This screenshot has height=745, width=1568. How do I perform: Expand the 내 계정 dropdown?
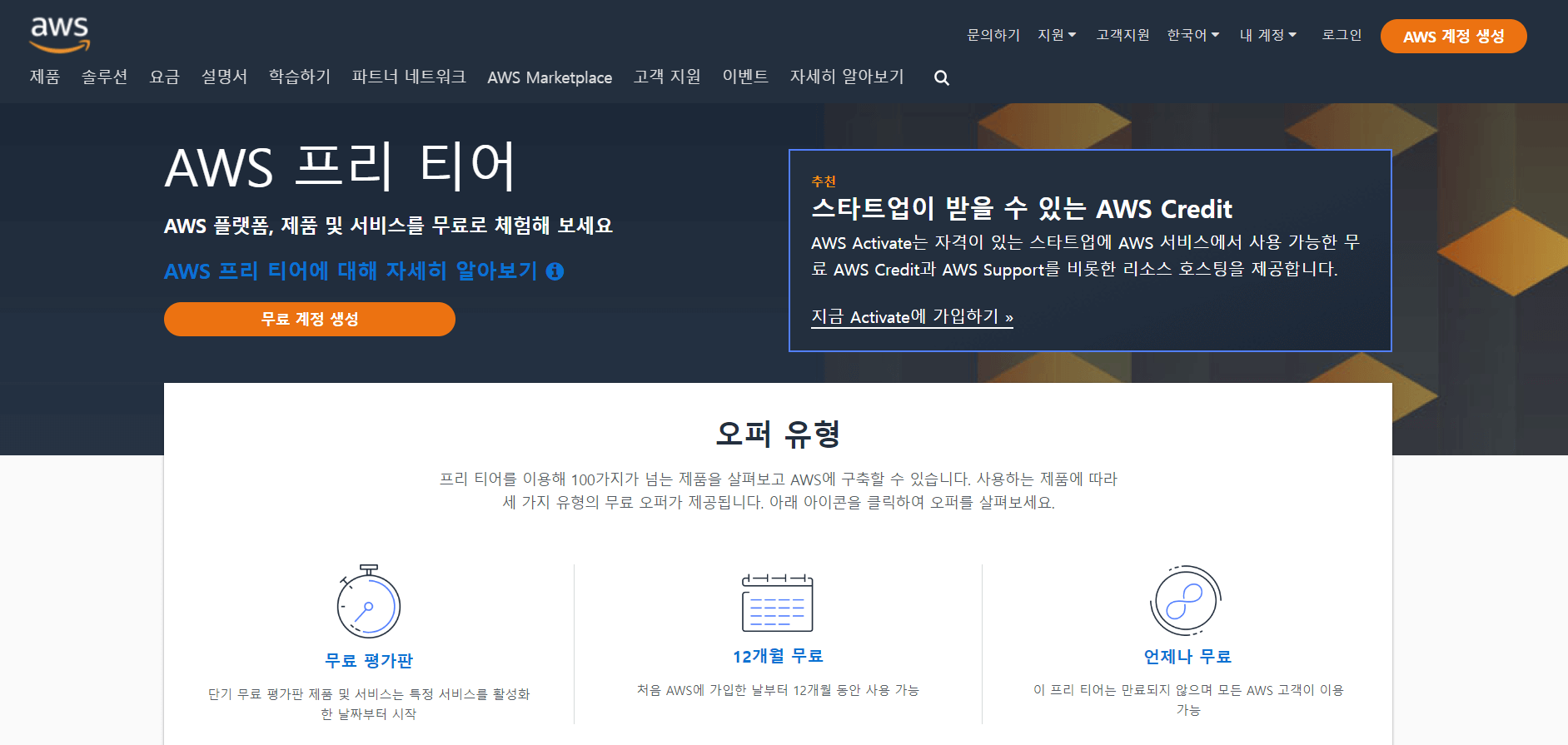click(1268, 35)
